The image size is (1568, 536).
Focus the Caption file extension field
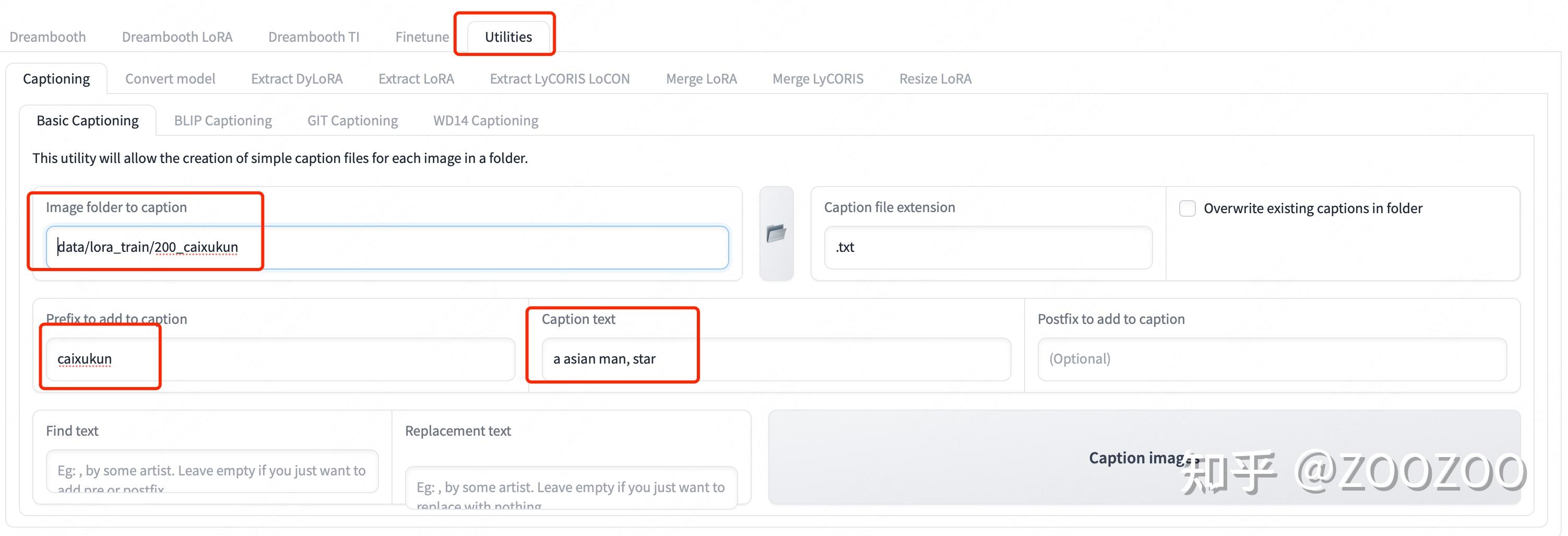(987, 247)
